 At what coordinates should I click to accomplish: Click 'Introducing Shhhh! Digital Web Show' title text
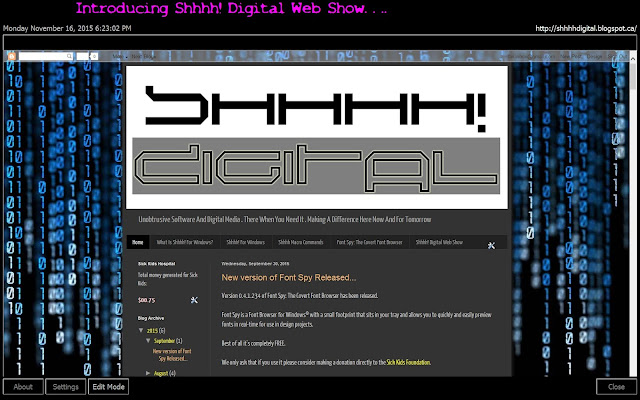[x=231, y=8]
